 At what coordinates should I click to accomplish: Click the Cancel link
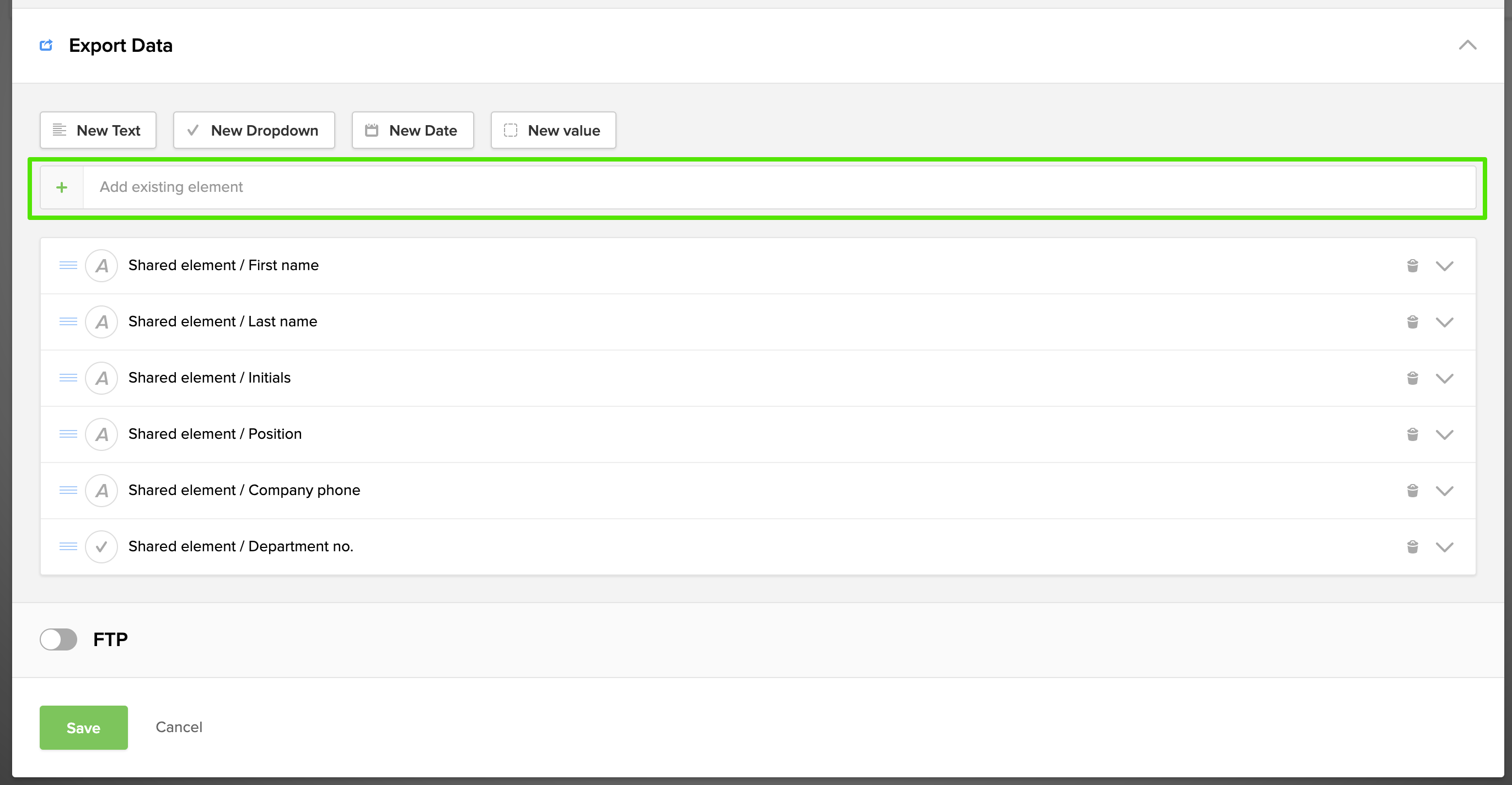point(179,727)
